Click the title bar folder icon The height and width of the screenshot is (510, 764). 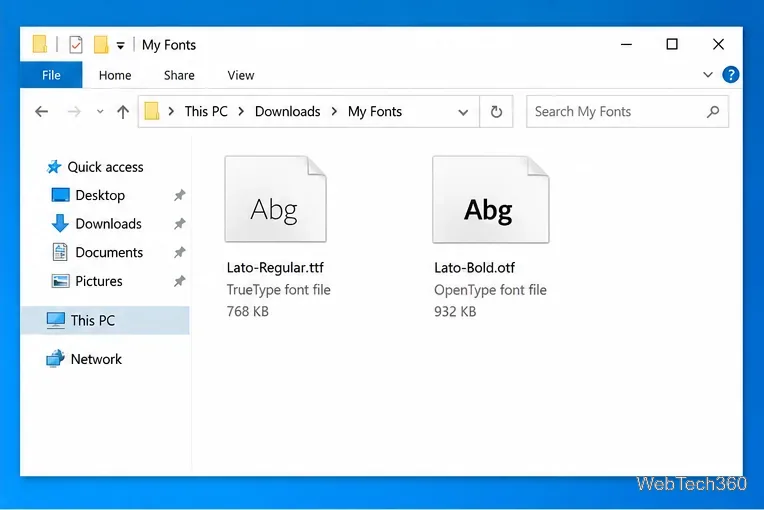[40, 44]
